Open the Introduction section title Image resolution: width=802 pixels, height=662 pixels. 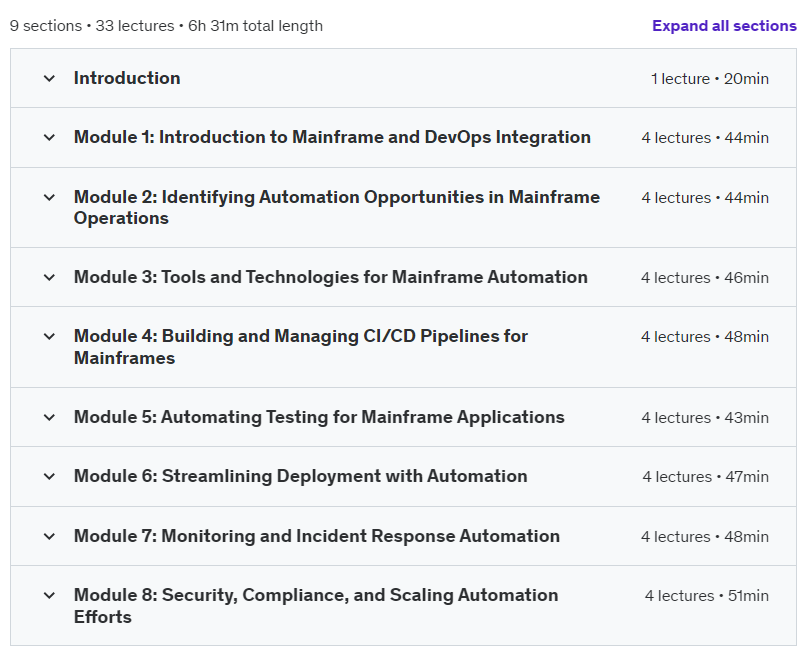pyautogui.click(x=127, y=78)
